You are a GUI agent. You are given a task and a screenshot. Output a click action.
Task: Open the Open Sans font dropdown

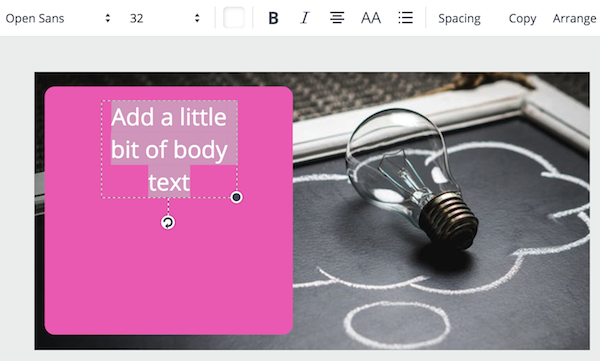click(x=58, y=18)
